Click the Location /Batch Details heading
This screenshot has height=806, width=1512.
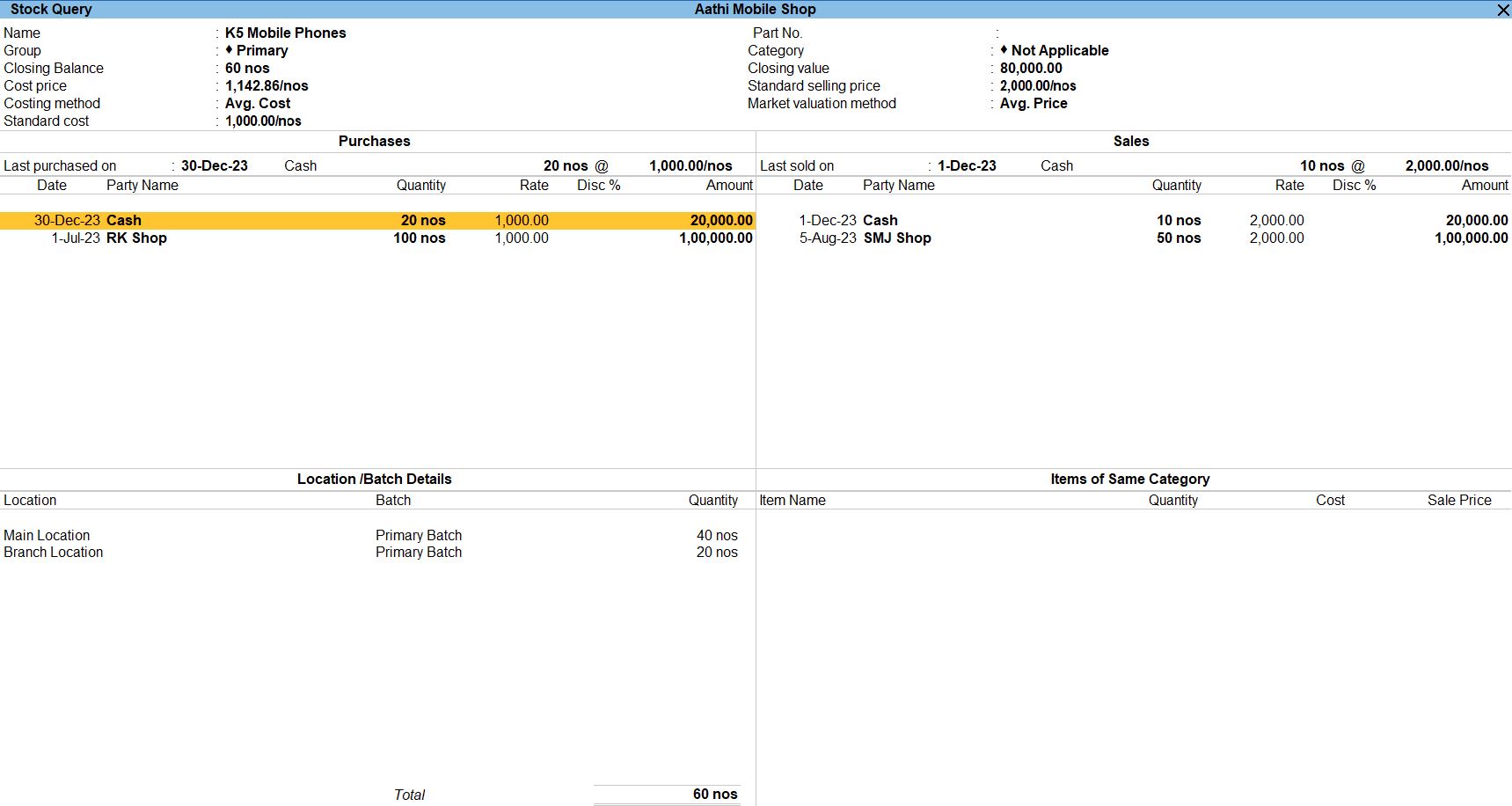(x=375, y=479)
